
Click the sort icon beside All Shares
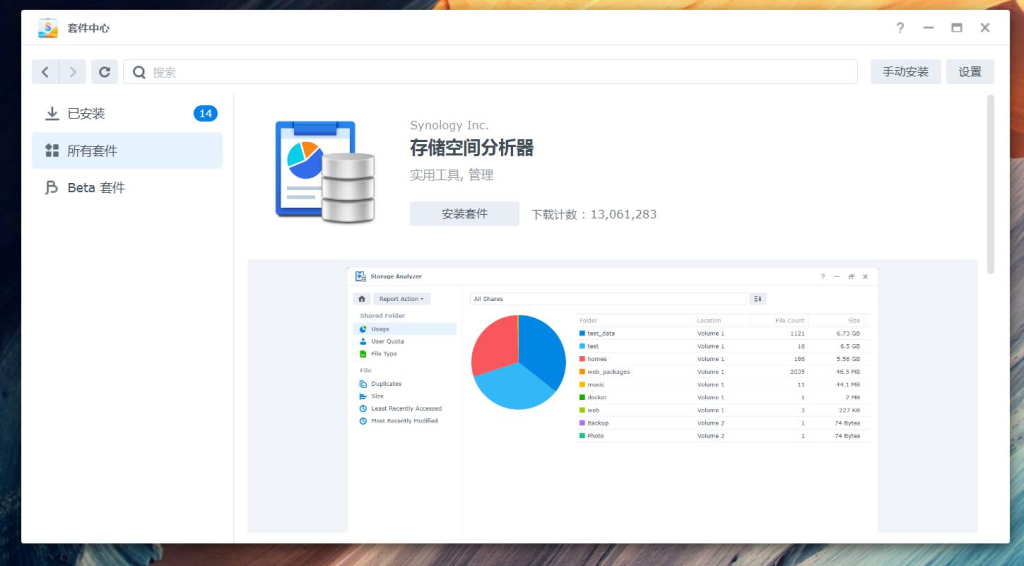point(758,299)
